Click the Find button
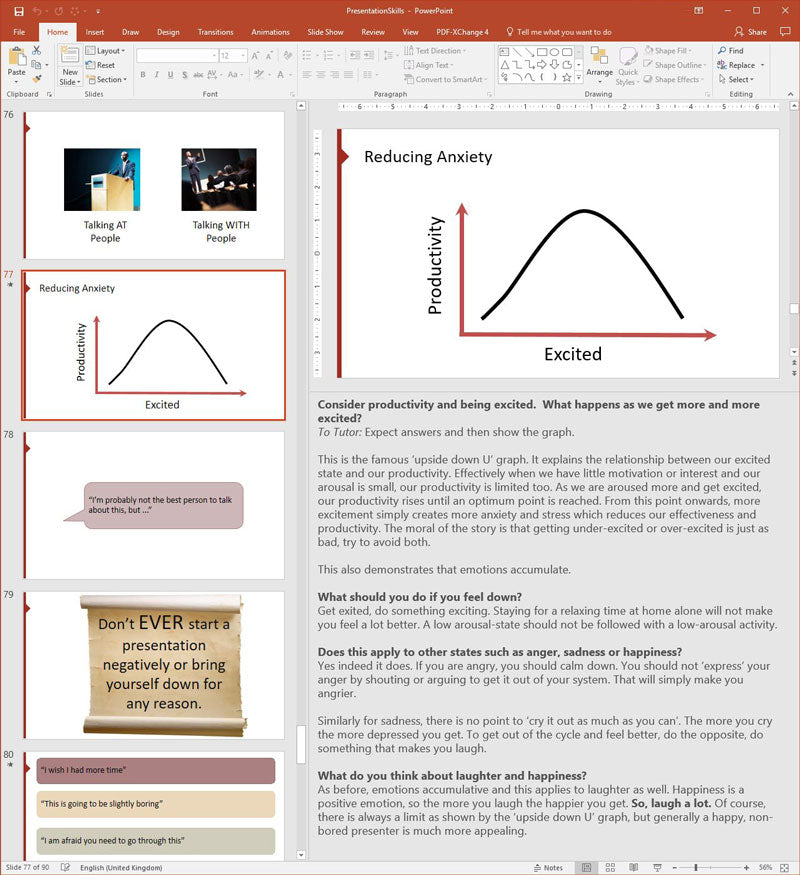The height and width of the screenshot is (875, 800). coord(731,50)
